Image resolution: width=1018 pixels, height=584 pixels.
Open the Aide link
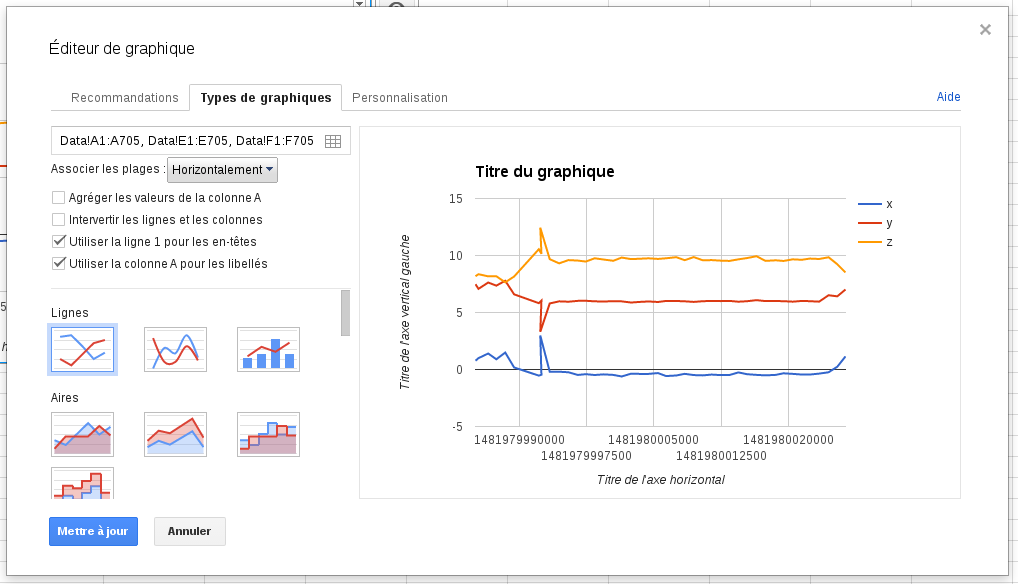[948, 97]
